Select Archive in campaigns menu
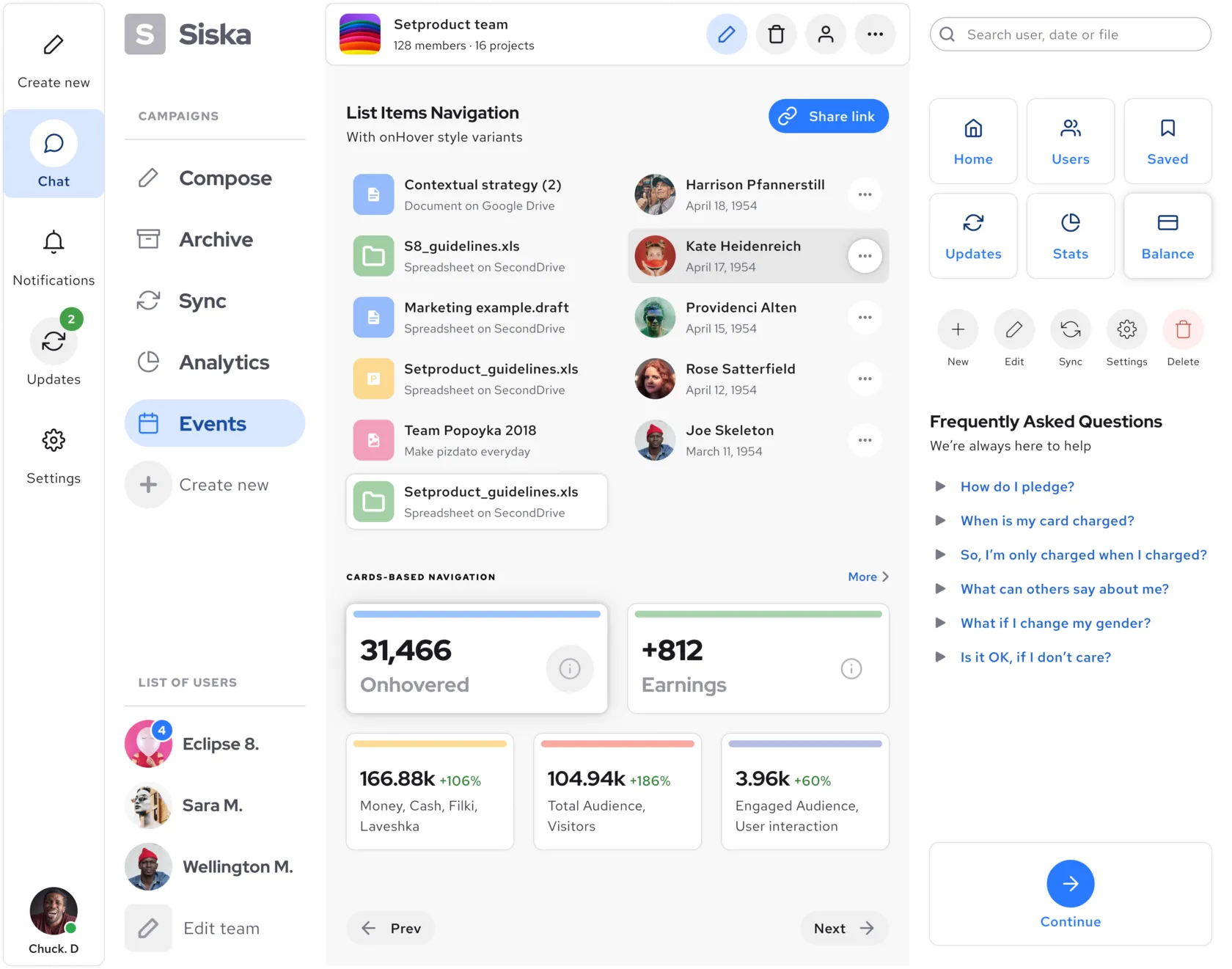Image resolution: width=1232 pixels, height=969 pixels. click(x=216, y=240)
